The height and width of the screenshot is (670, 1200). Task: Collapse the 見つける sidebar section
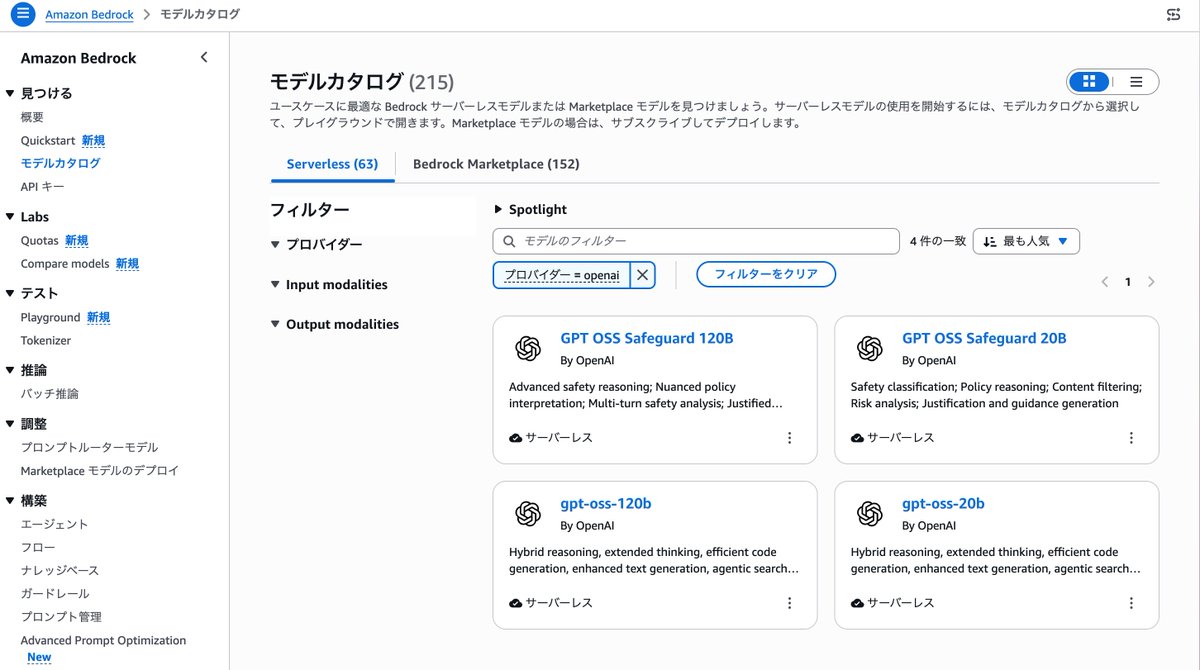click(39, 93)
